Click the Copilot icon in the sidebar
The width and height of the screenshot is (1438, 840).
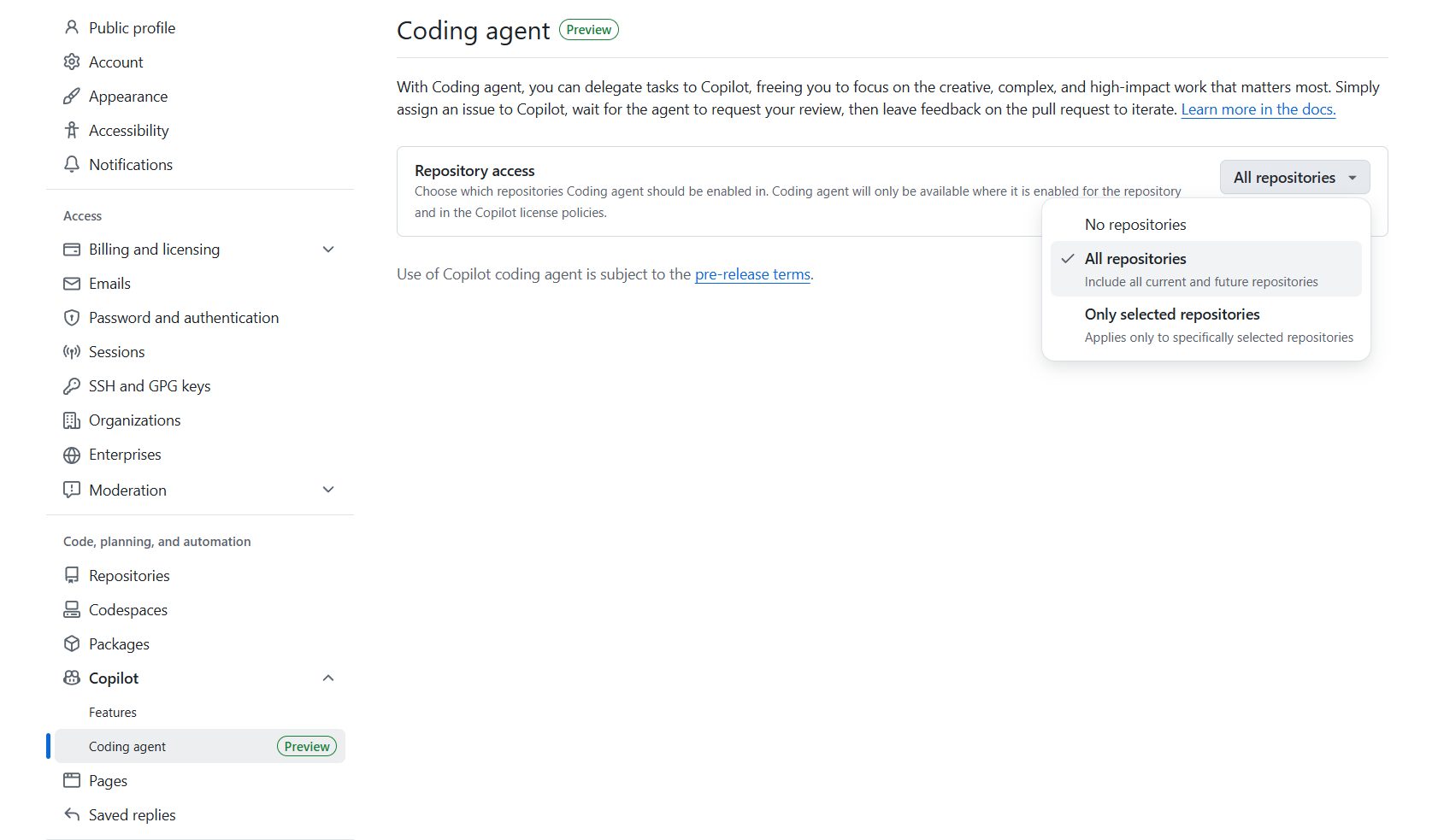tap(72, 678)
